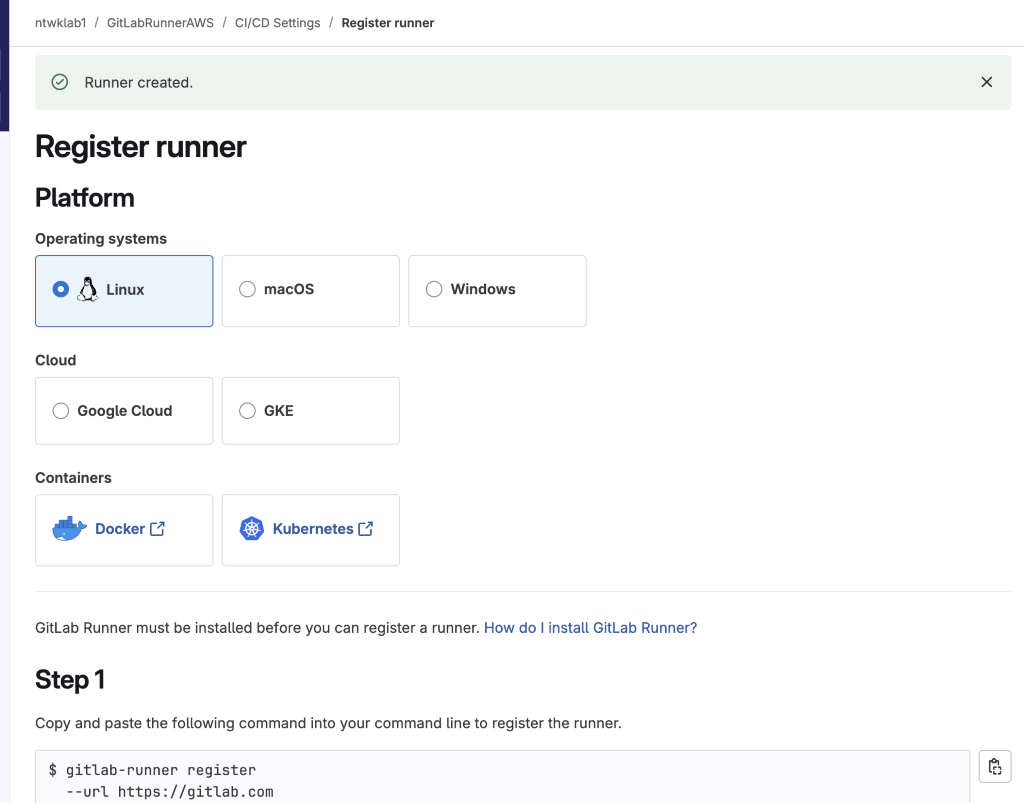Choose the GKE radio option
The height and width of the screenshot is (803, 1024).
click(248, 411)
